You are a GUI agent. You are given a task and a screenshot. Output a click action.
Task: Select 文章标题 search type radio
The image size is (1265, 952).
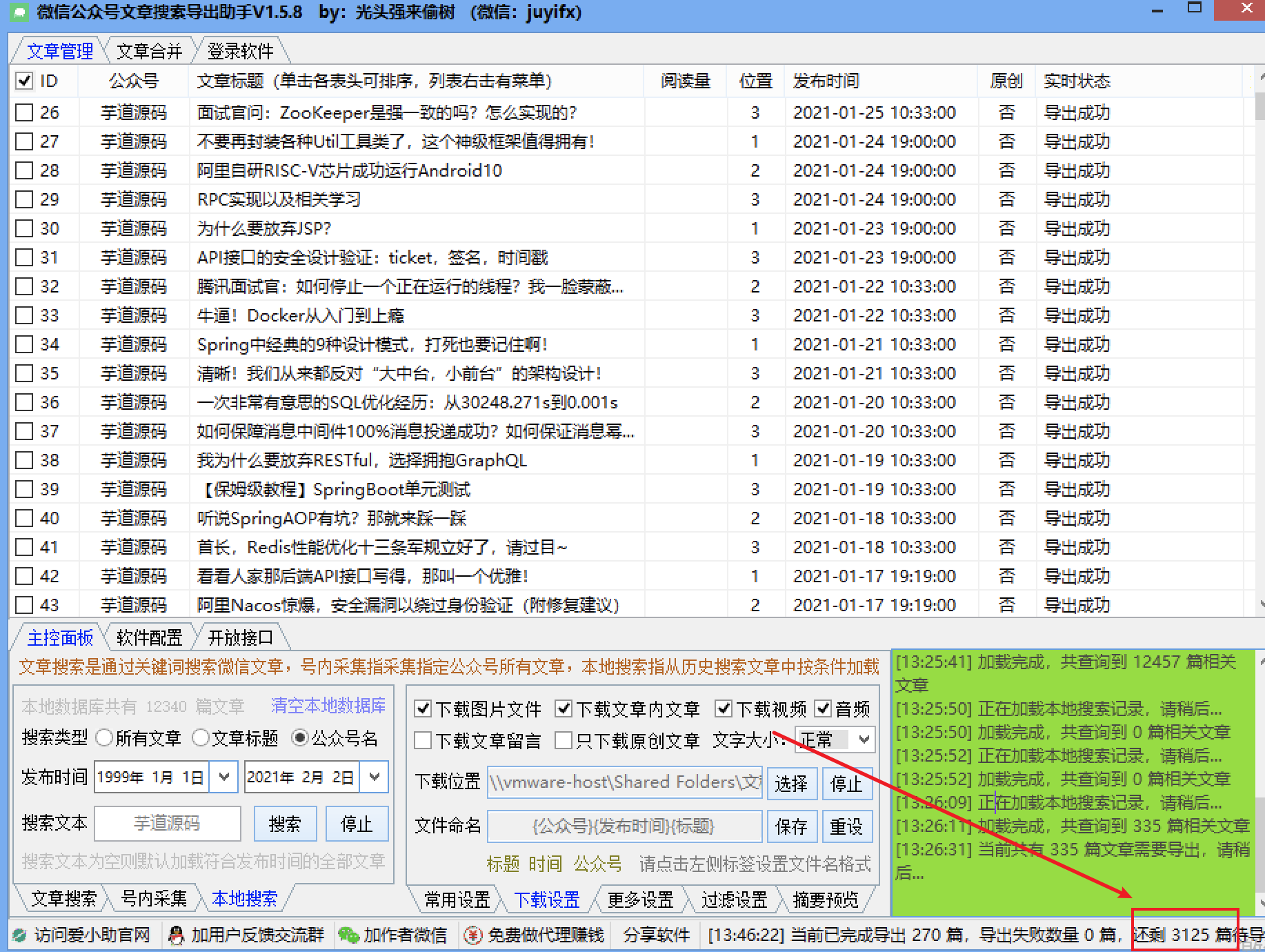pos(201,738)
